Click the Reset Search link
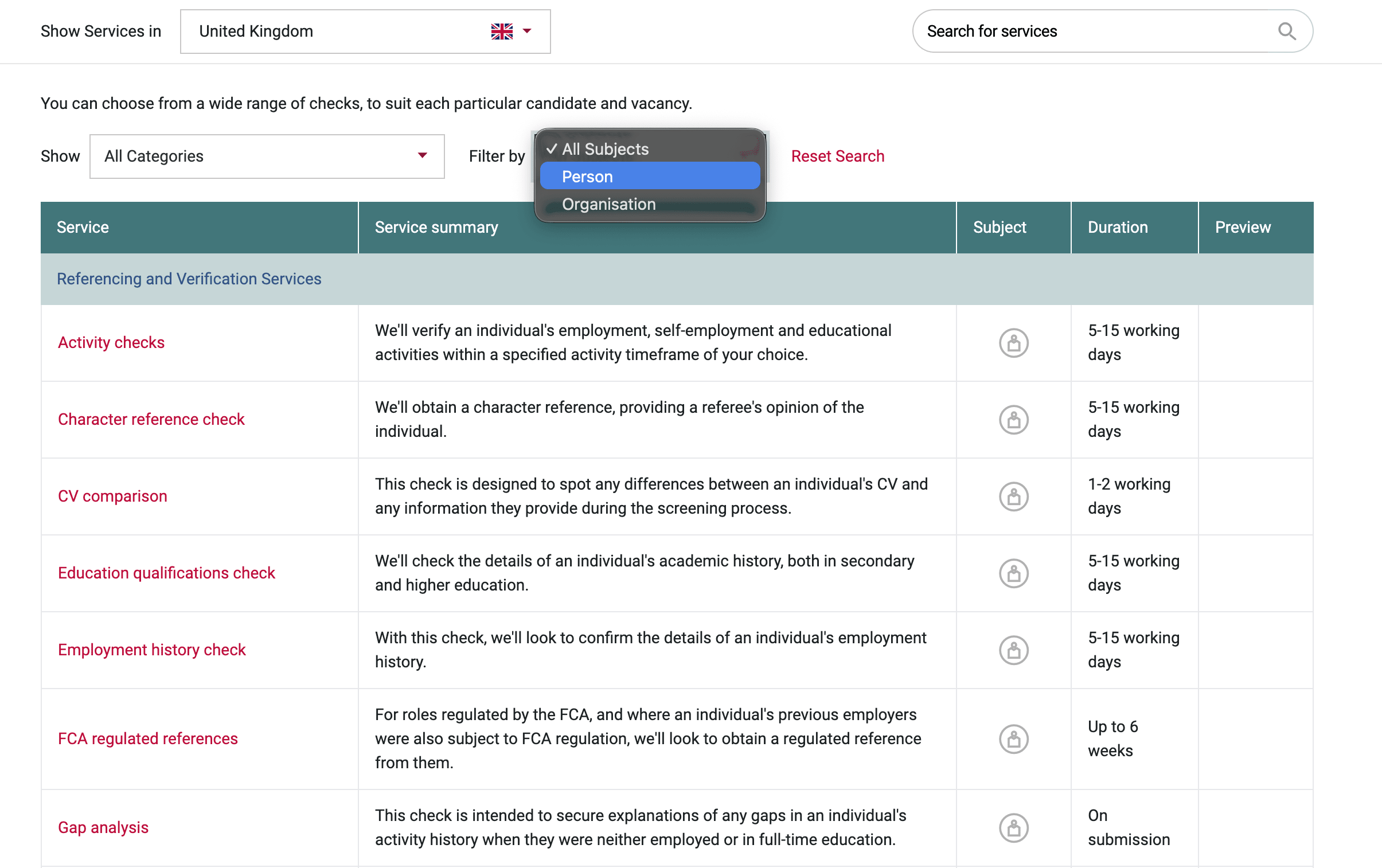The image size is (1382, 868). [837, 157]
